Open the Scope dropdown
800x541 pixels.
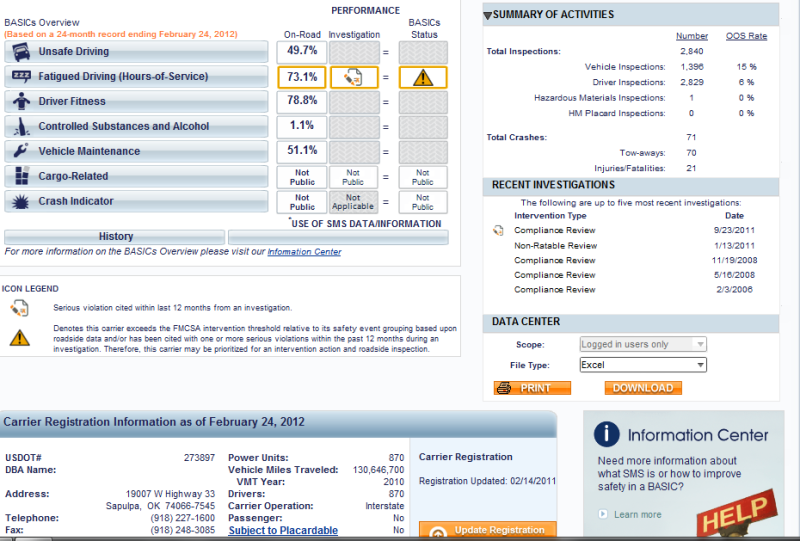click(x=643, y=345)
